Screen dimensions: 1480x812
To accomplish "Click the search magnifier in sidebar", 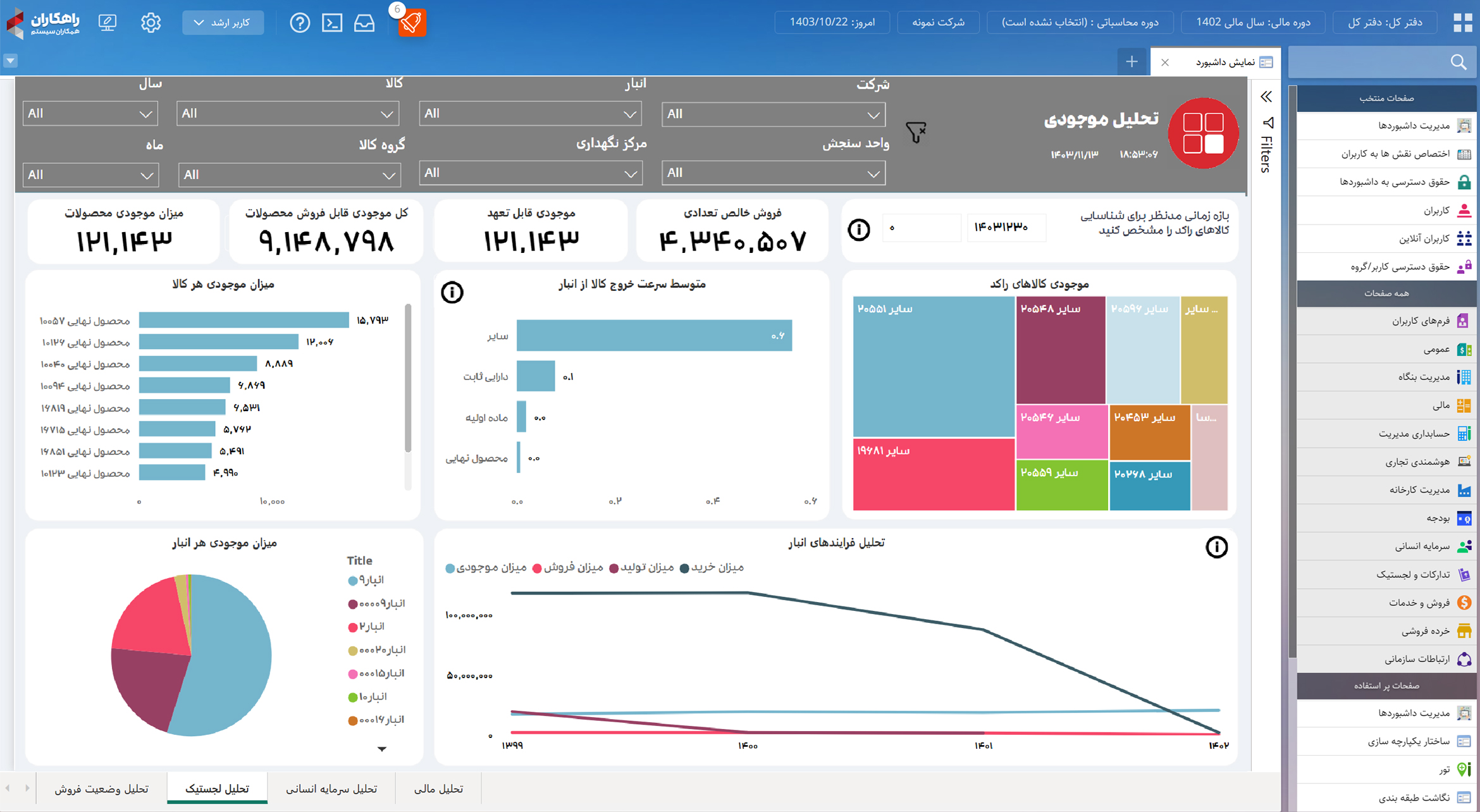I will pyautogui.click(x=1458, y=62).
